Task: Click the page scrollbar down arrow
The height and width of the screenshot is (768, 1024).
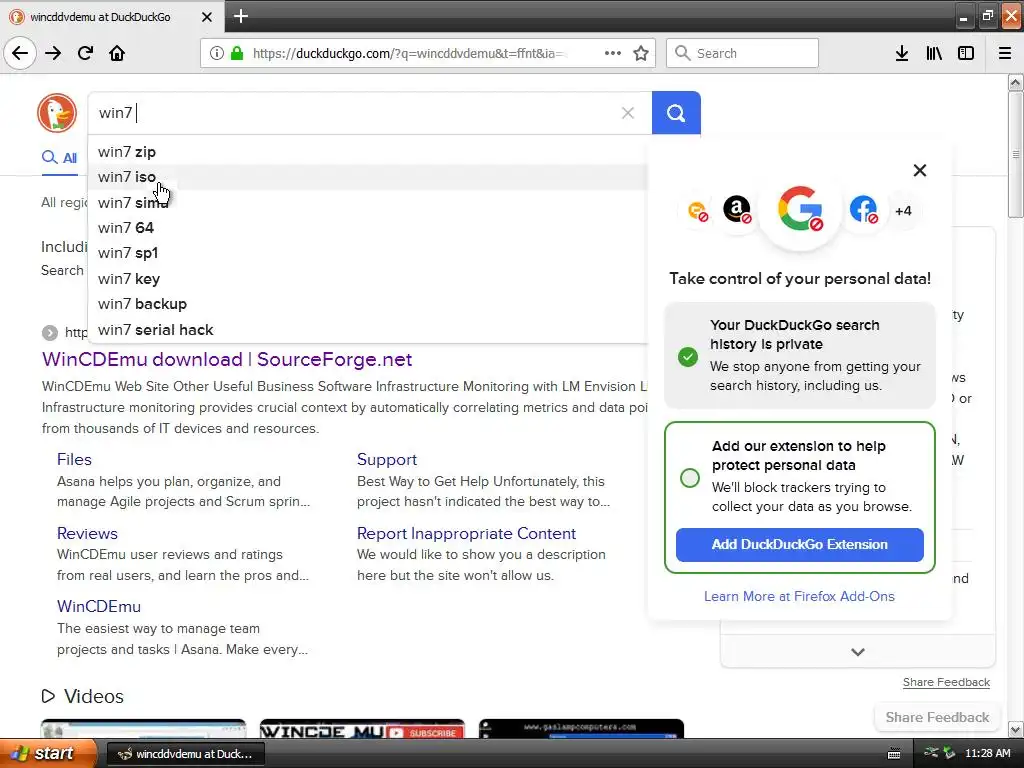Action: (1015, 729)
